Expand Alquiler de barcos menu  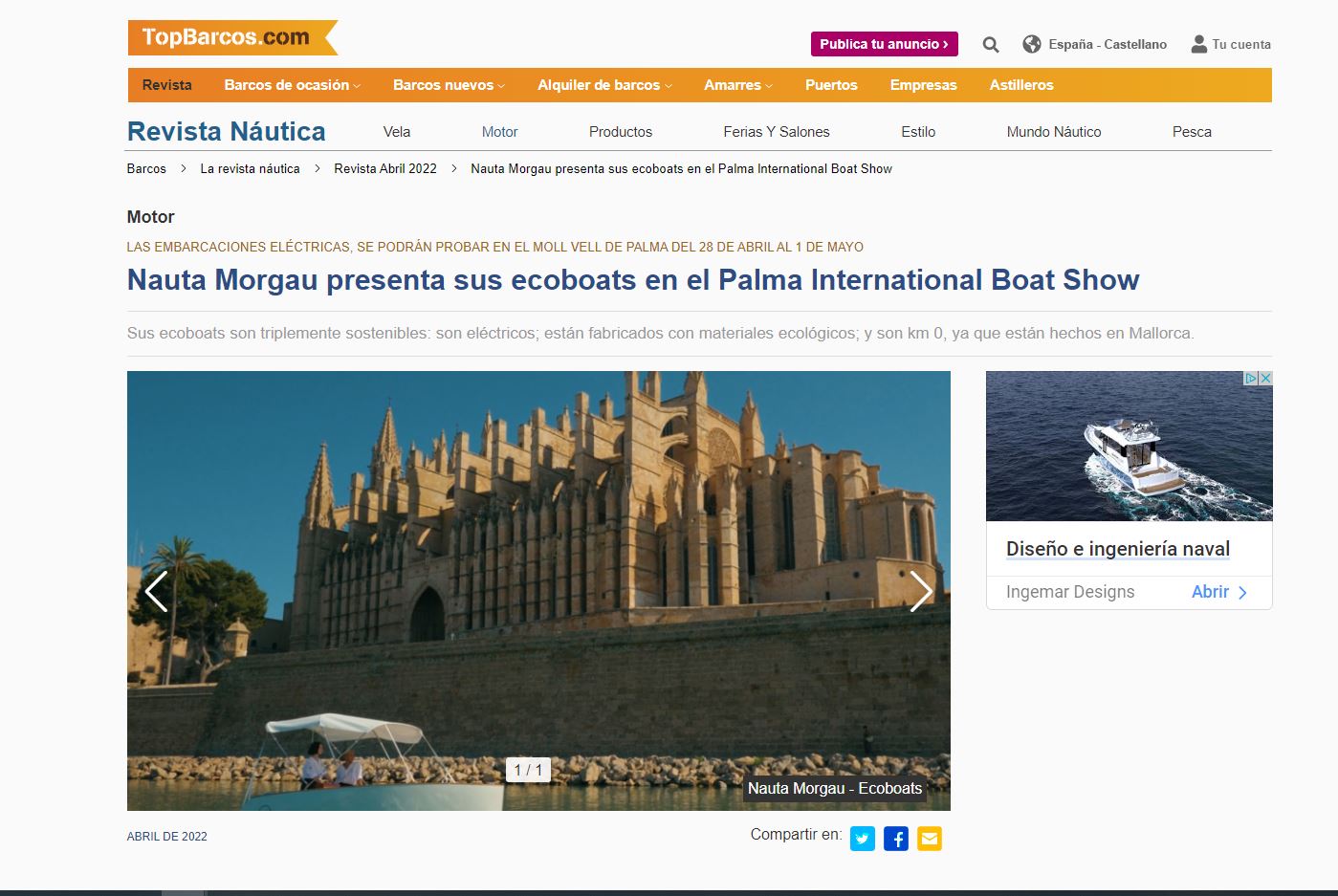point(604,85)
